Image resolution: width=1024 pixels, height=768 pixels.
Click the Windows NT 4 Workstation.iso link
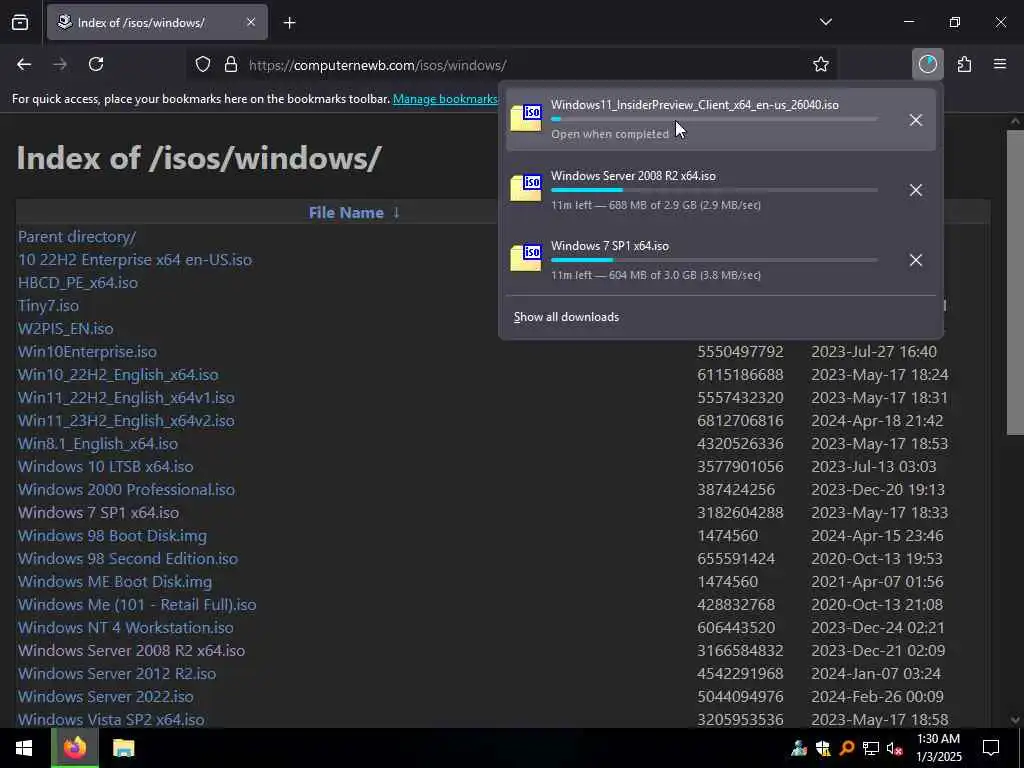click(x=125, y=627)
